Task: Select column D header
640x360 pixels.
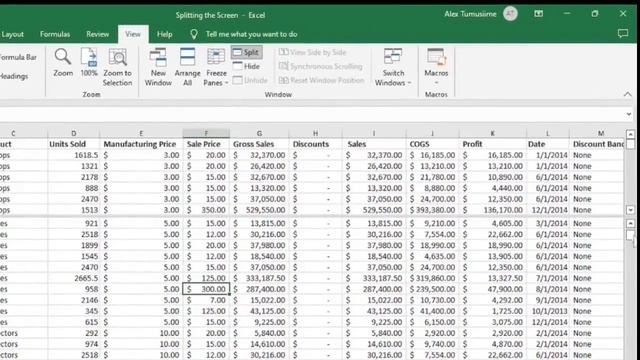Action: click(73, 133)
